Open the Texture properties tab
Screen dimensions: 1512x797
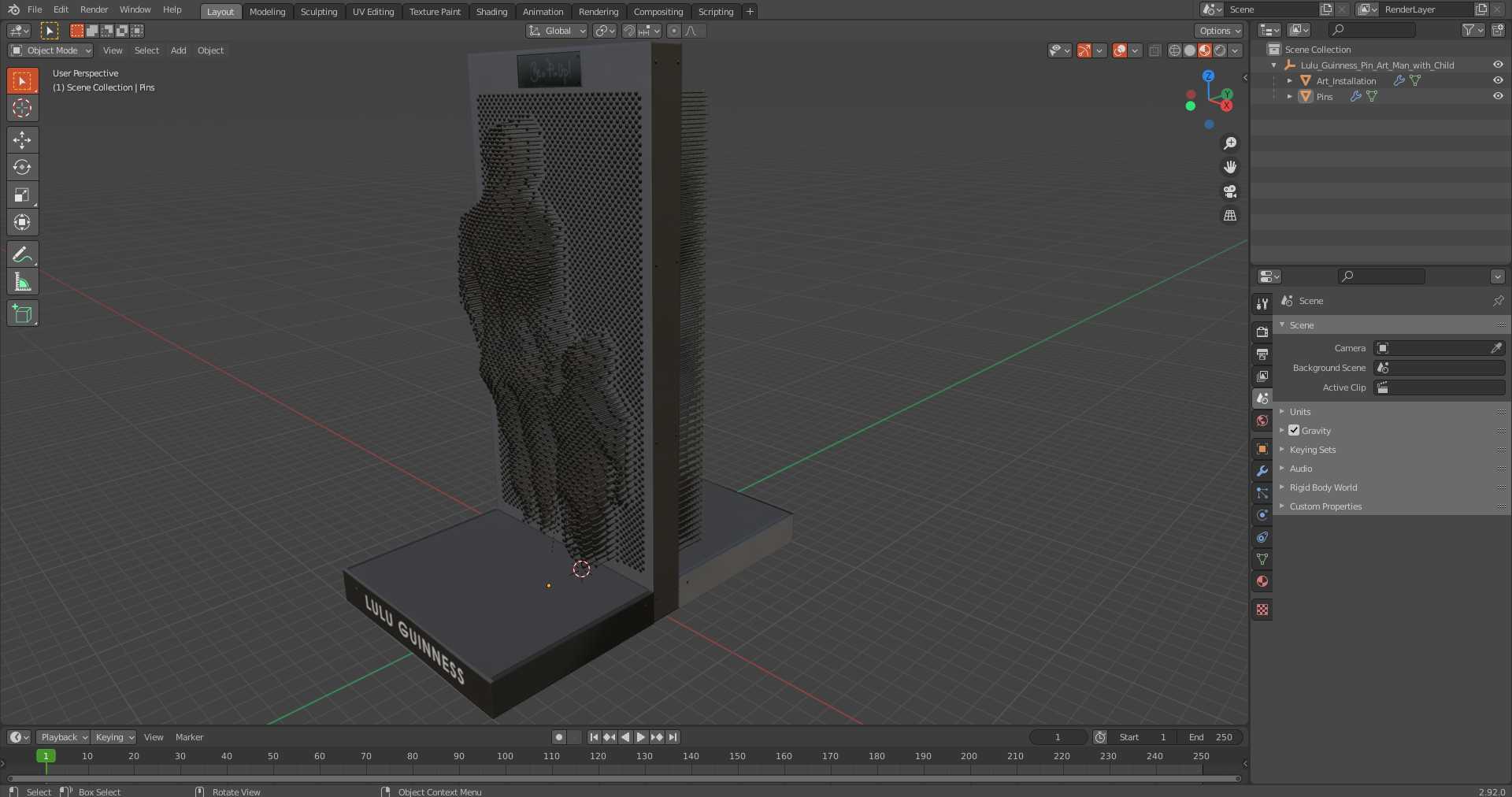[1262, 610]
